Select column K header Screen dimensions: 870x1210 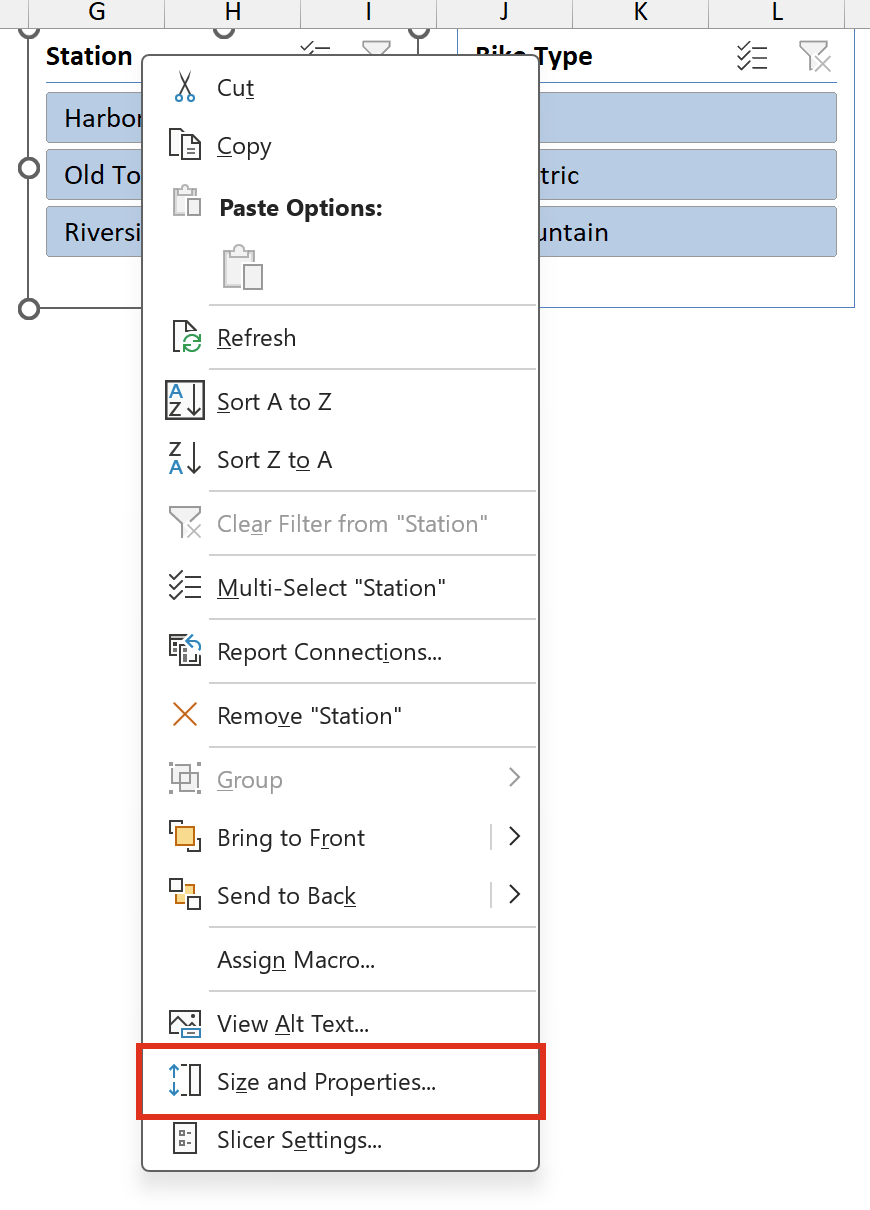641,12
